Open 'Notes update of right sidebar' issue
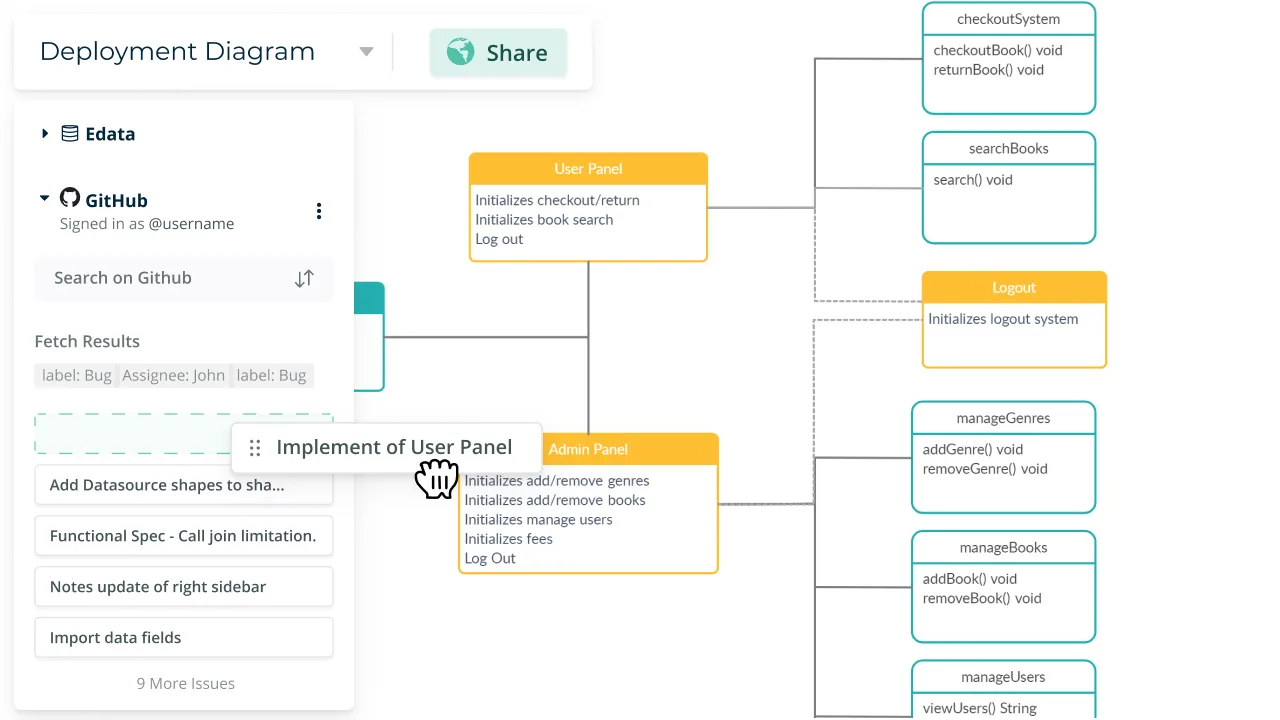The image size is (1280, 720). click(x=184, y=587)
